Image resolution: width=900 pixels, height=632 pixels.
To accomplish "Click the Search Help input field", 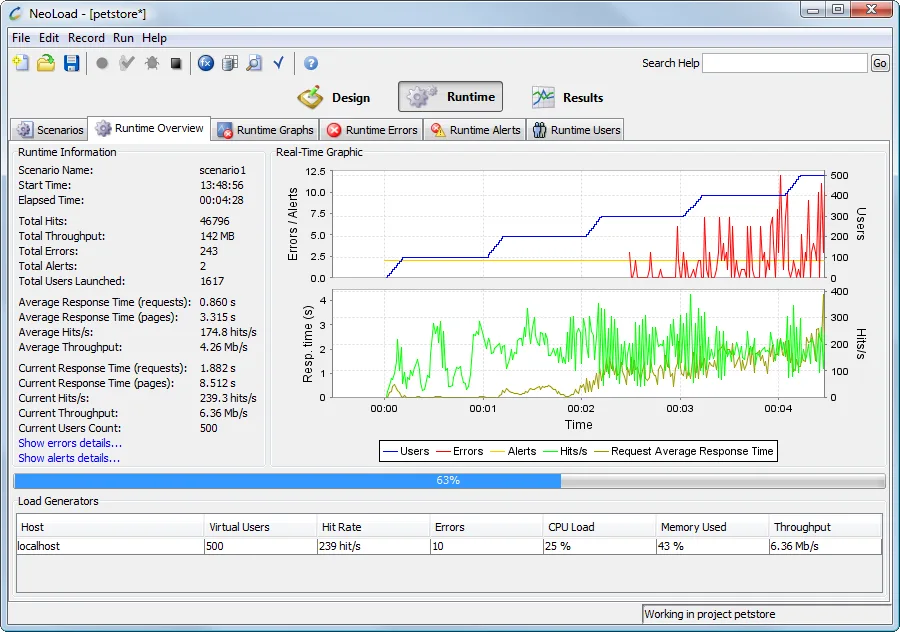I will click(785, 63).
